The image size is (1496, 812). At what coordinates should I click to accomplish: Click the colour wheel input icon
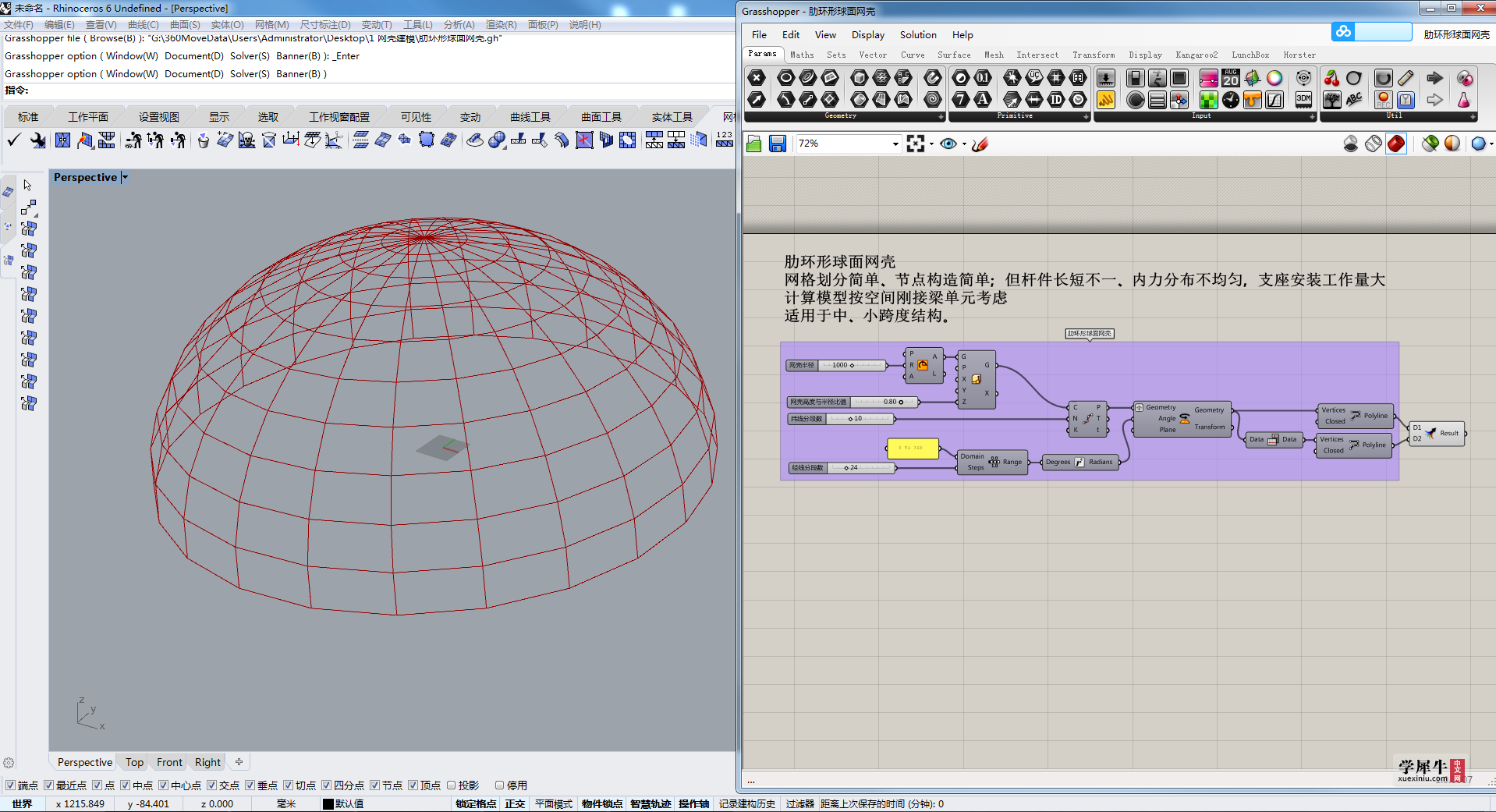[1274, 78]
